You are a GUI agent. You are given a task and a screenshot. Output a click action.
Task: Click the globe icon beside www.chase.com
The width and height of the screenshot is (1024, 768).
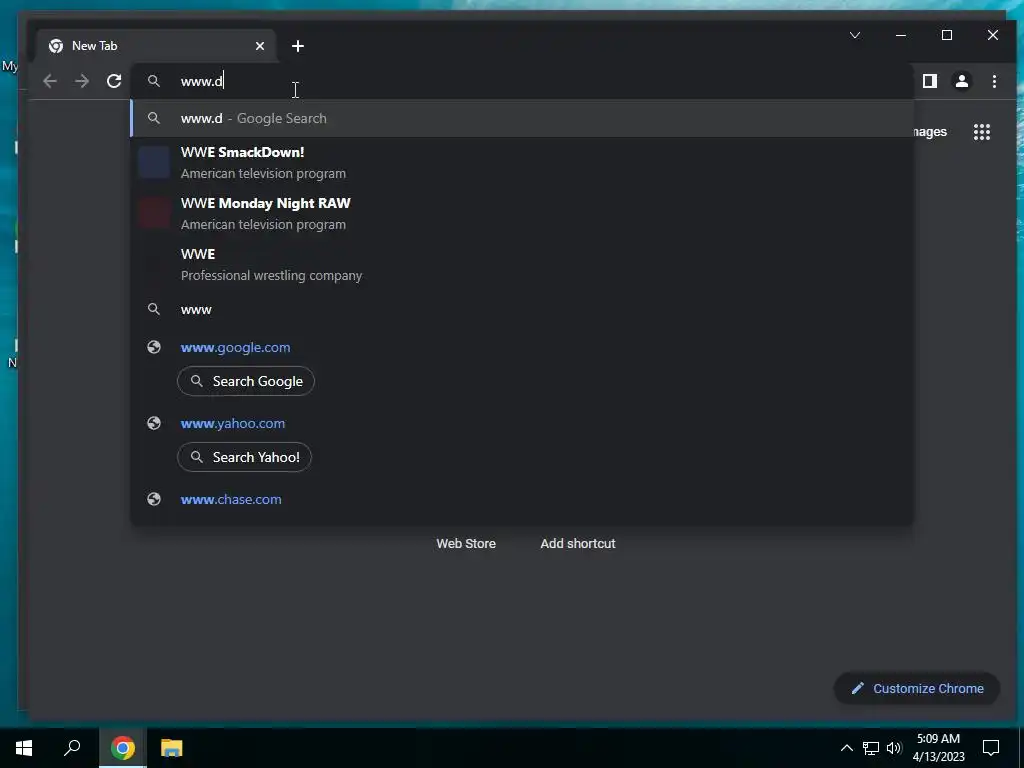click(154, 500)
